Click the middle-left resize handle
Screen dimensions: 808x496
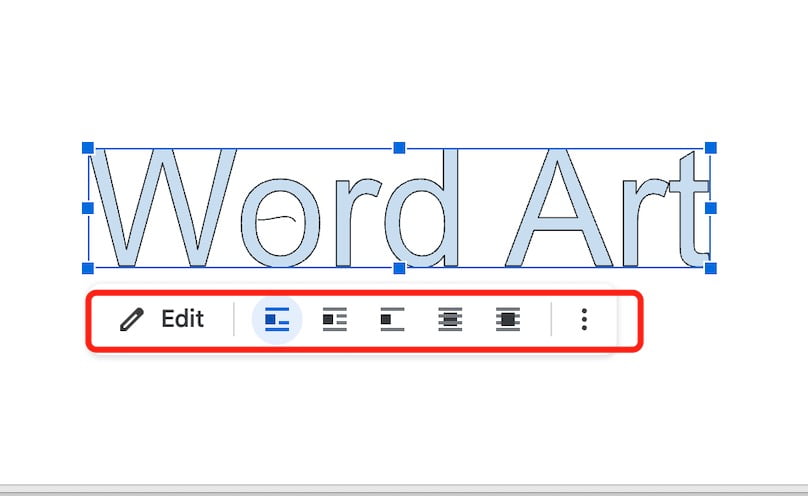tap(88, 208)
